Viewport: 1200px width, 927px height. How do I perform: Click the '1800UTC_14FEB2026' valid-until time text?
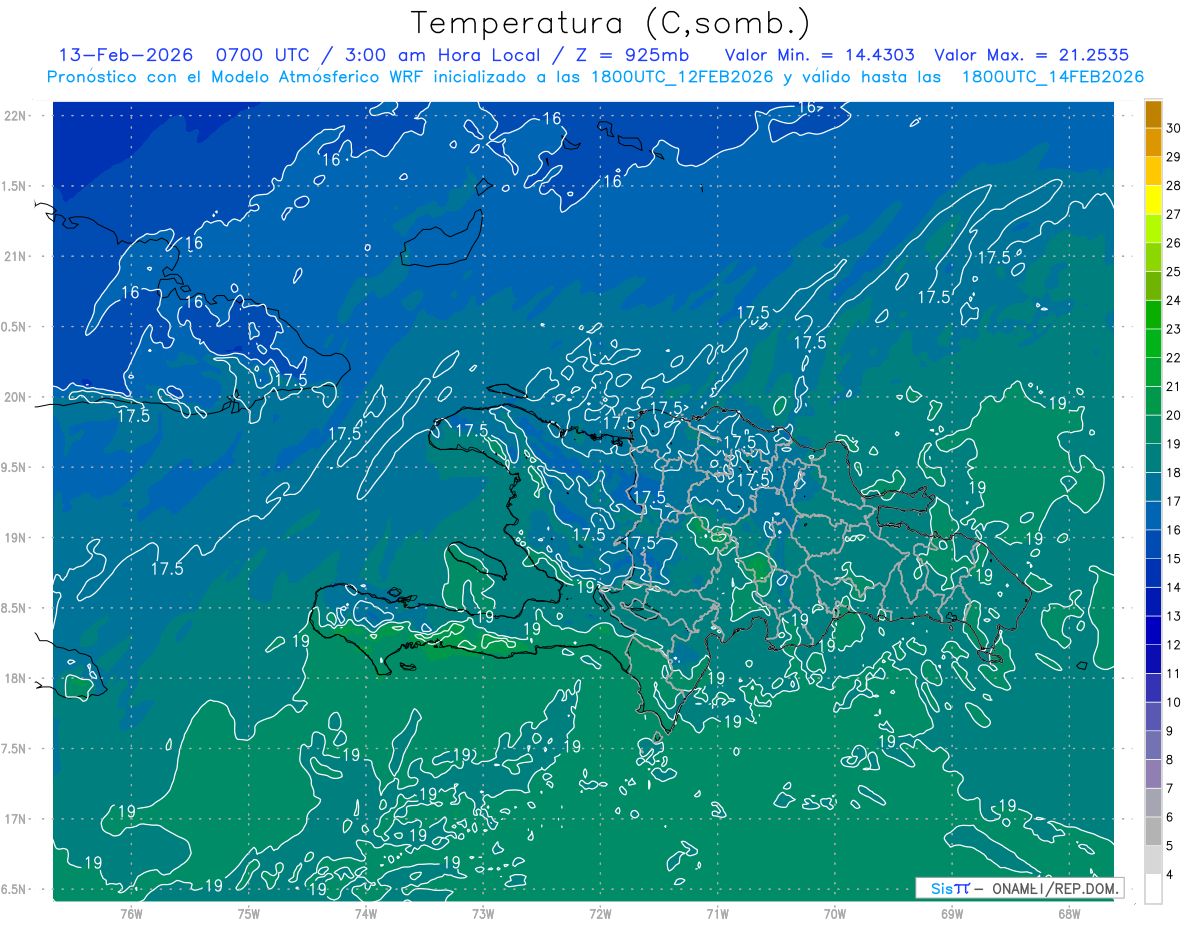[x=1052, y=77]
